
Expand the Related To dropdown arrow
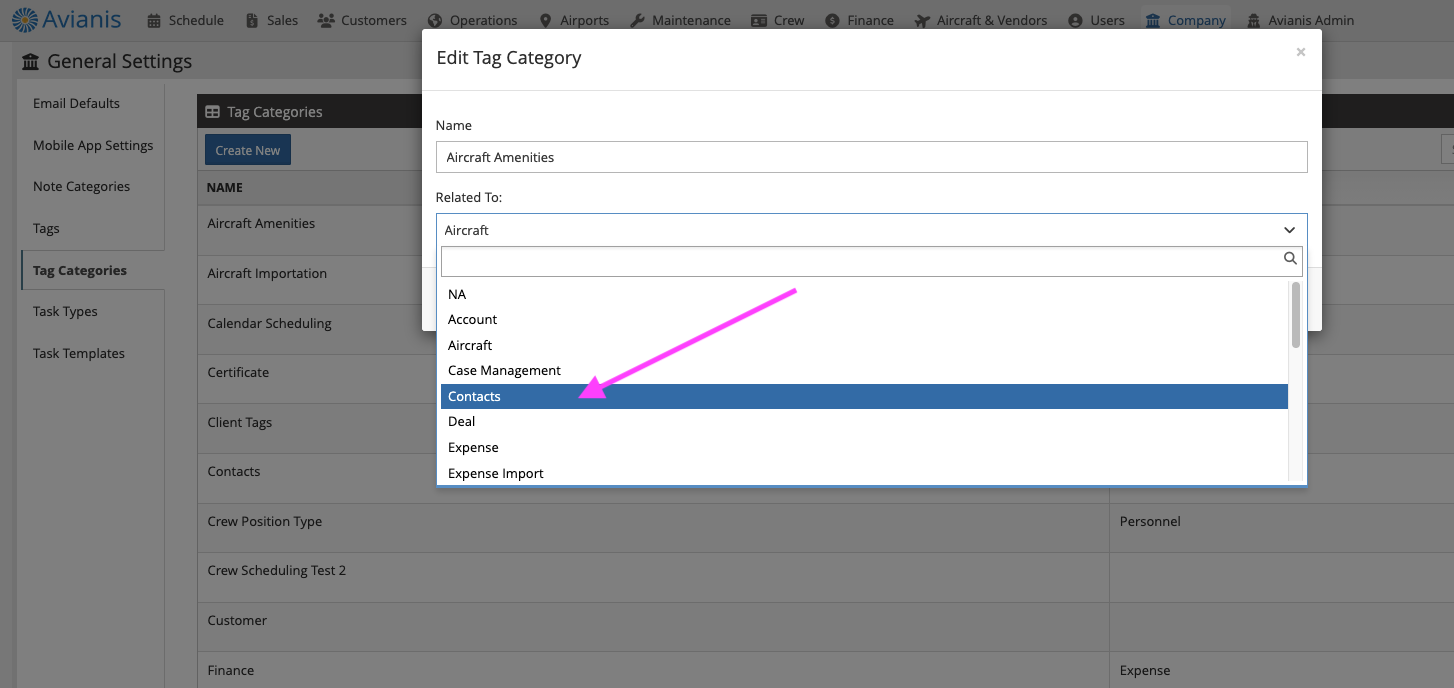pos(1289,230)
